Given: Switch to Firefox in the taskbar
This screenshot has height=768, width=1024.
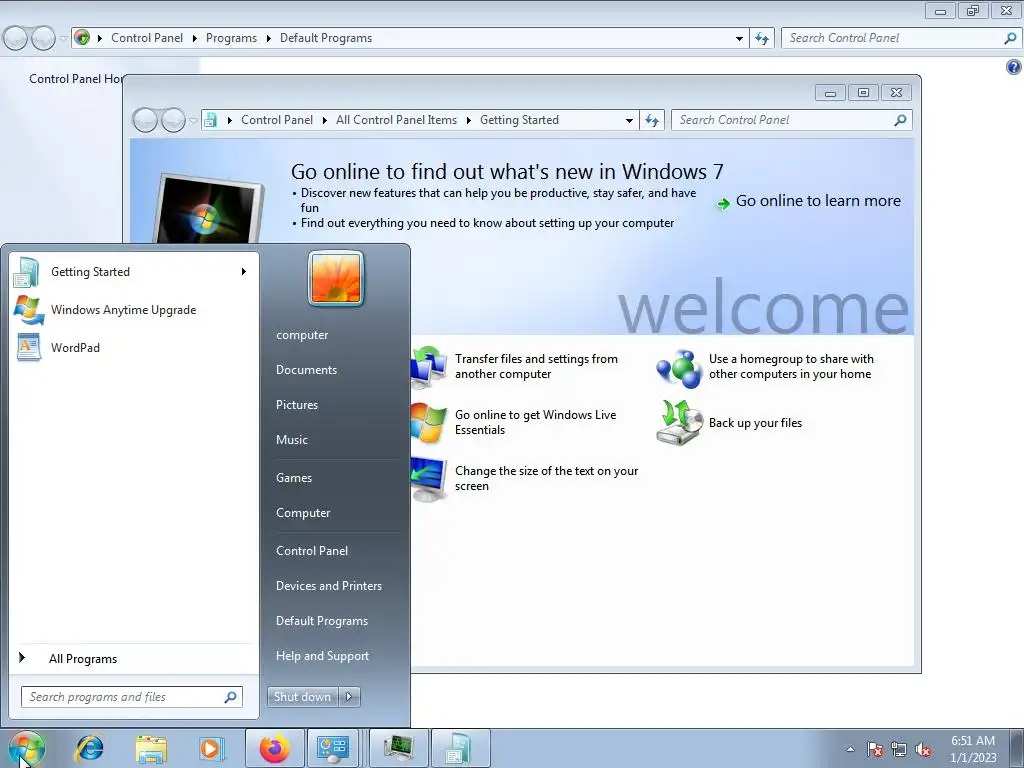Looking at the screenshot, I should 274,748.
